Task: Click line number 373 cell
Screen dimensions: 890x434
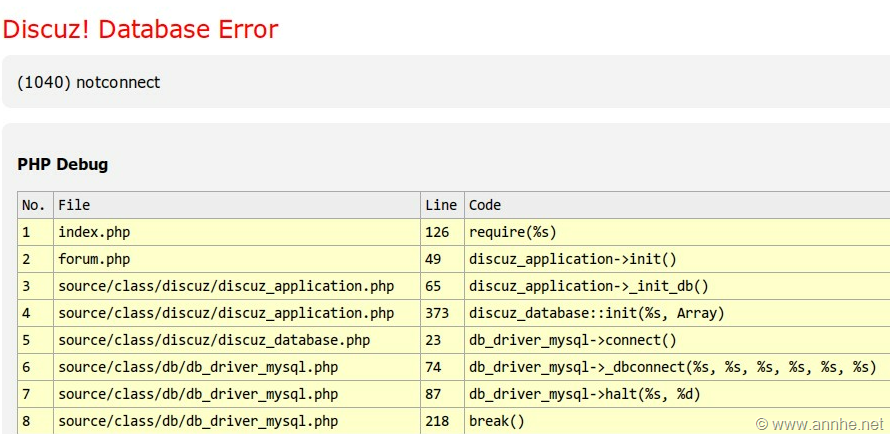Action: 438,313
